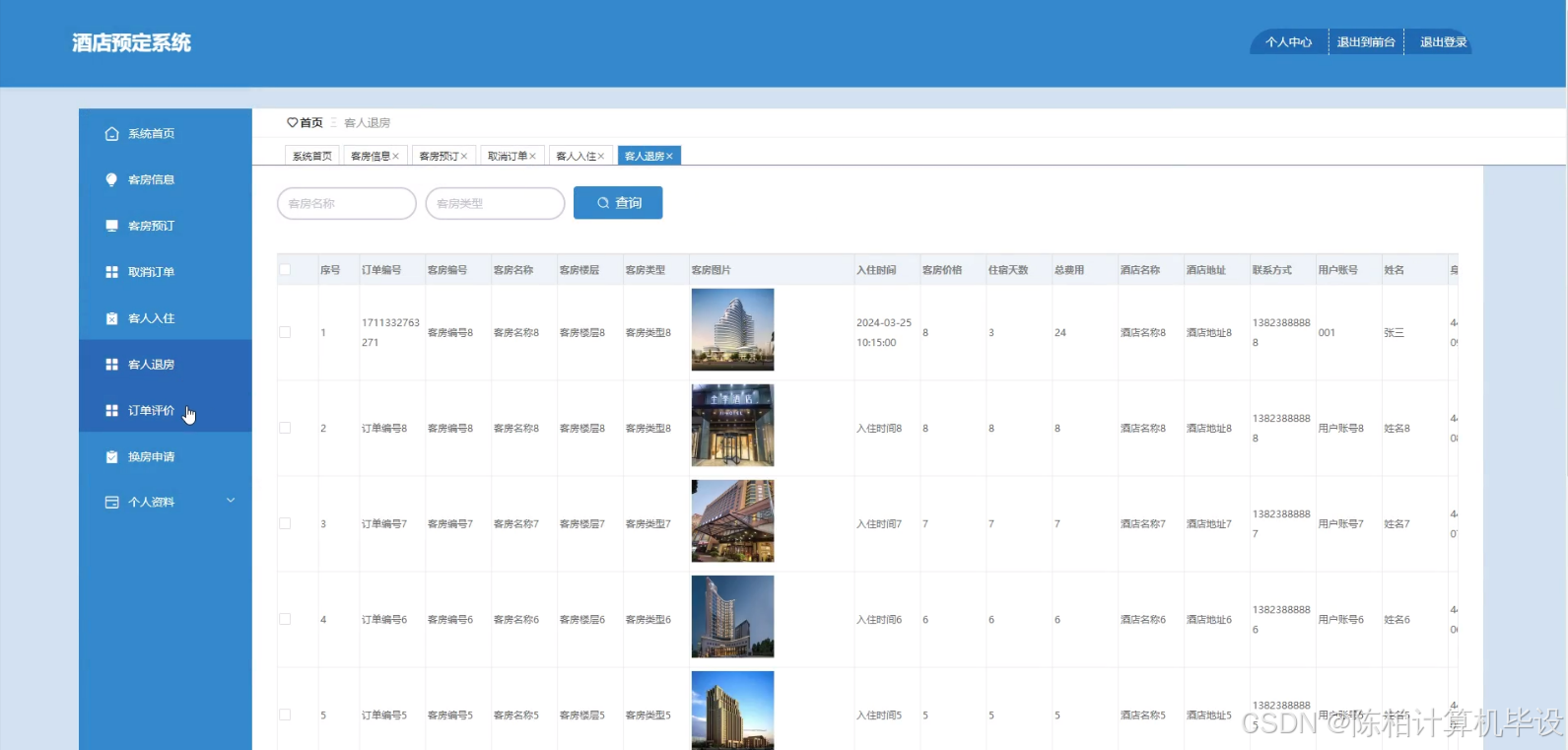This screenshot has width=1568, height=750.
Task: Click the 首页 breadcrumb link
Action: tap(311, 123)
